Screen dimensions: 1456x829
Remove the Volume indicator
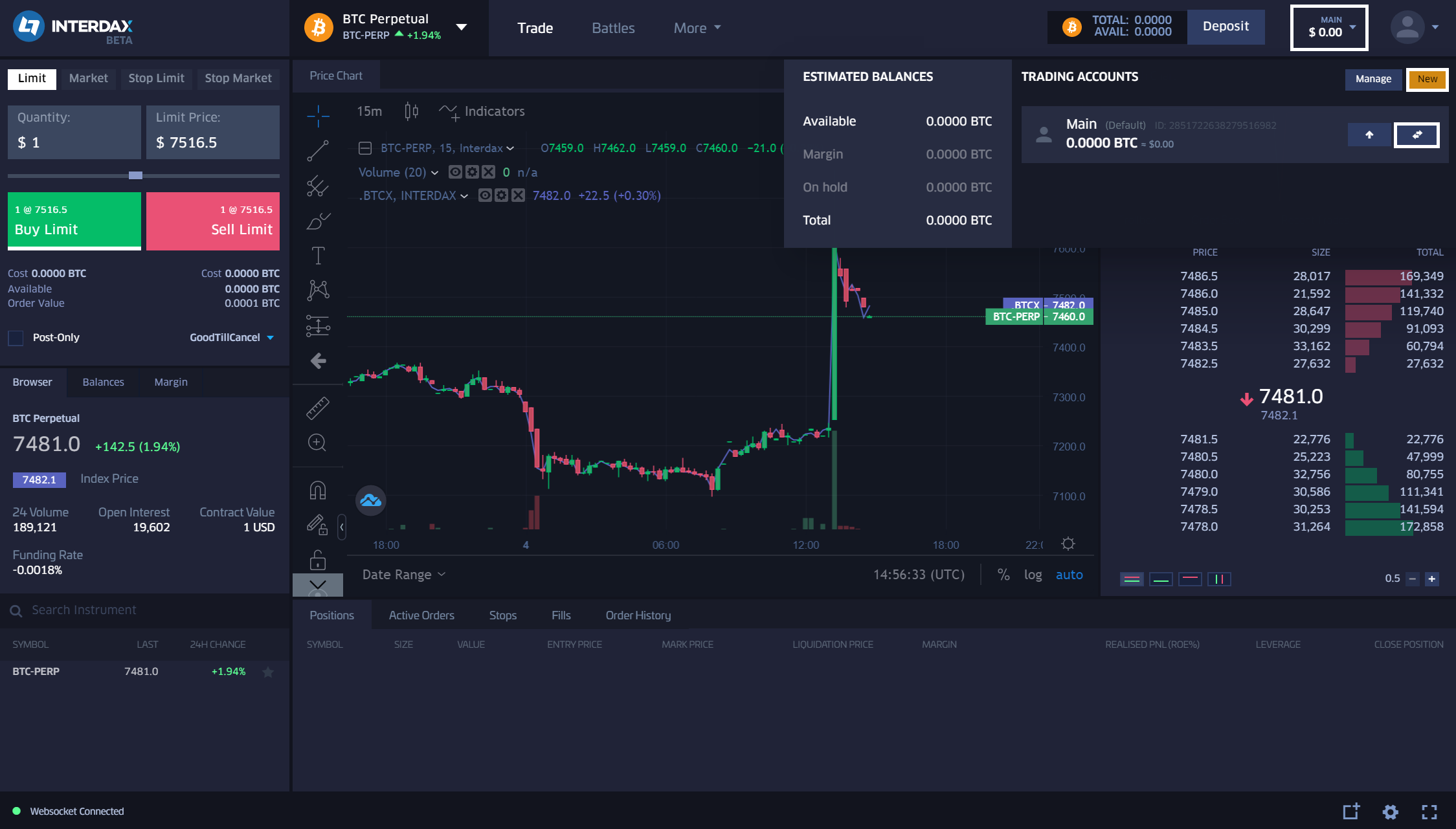(489, 172)
